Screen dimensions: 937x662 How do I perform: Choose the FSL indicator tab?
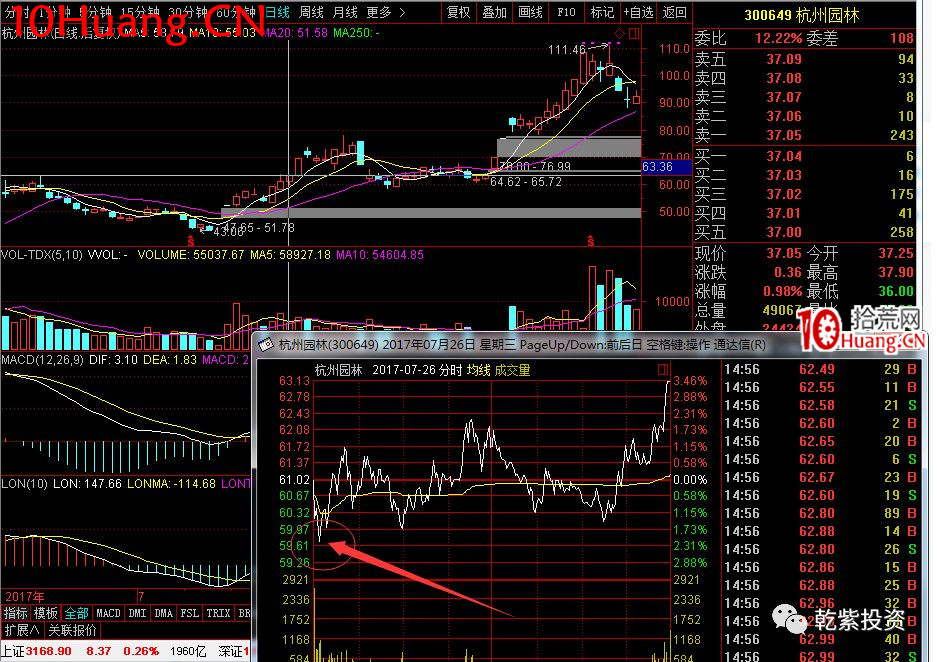(190, 613)
